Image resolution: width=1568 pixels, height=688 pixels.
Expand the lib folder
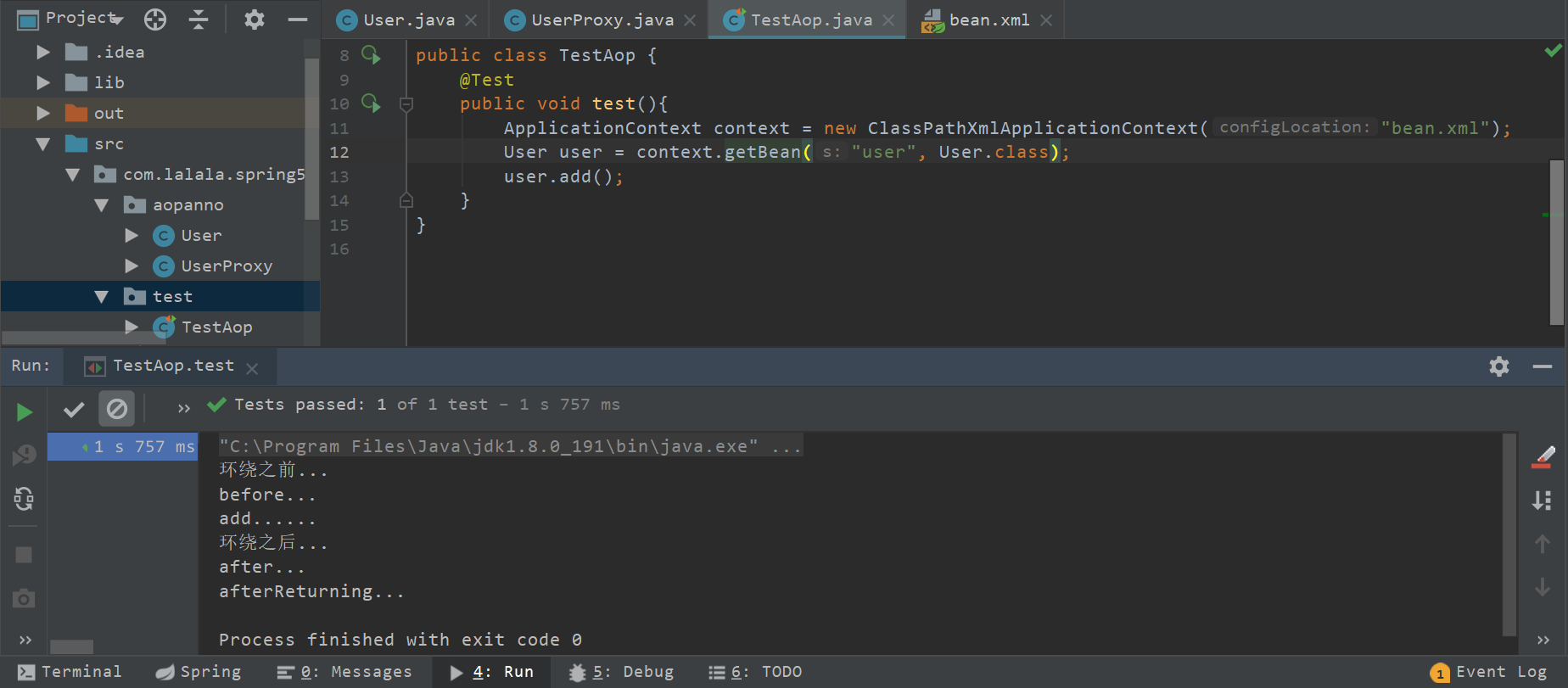click(x=42, y=83)
